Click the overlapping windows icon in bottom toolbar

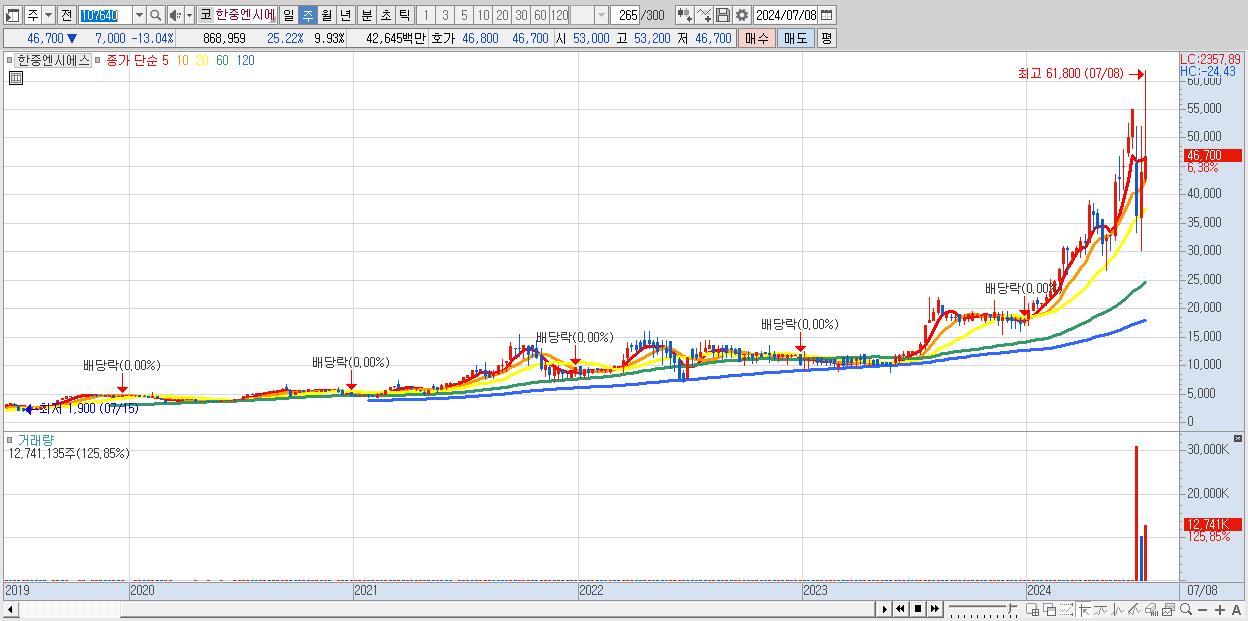click(1050, 609)
